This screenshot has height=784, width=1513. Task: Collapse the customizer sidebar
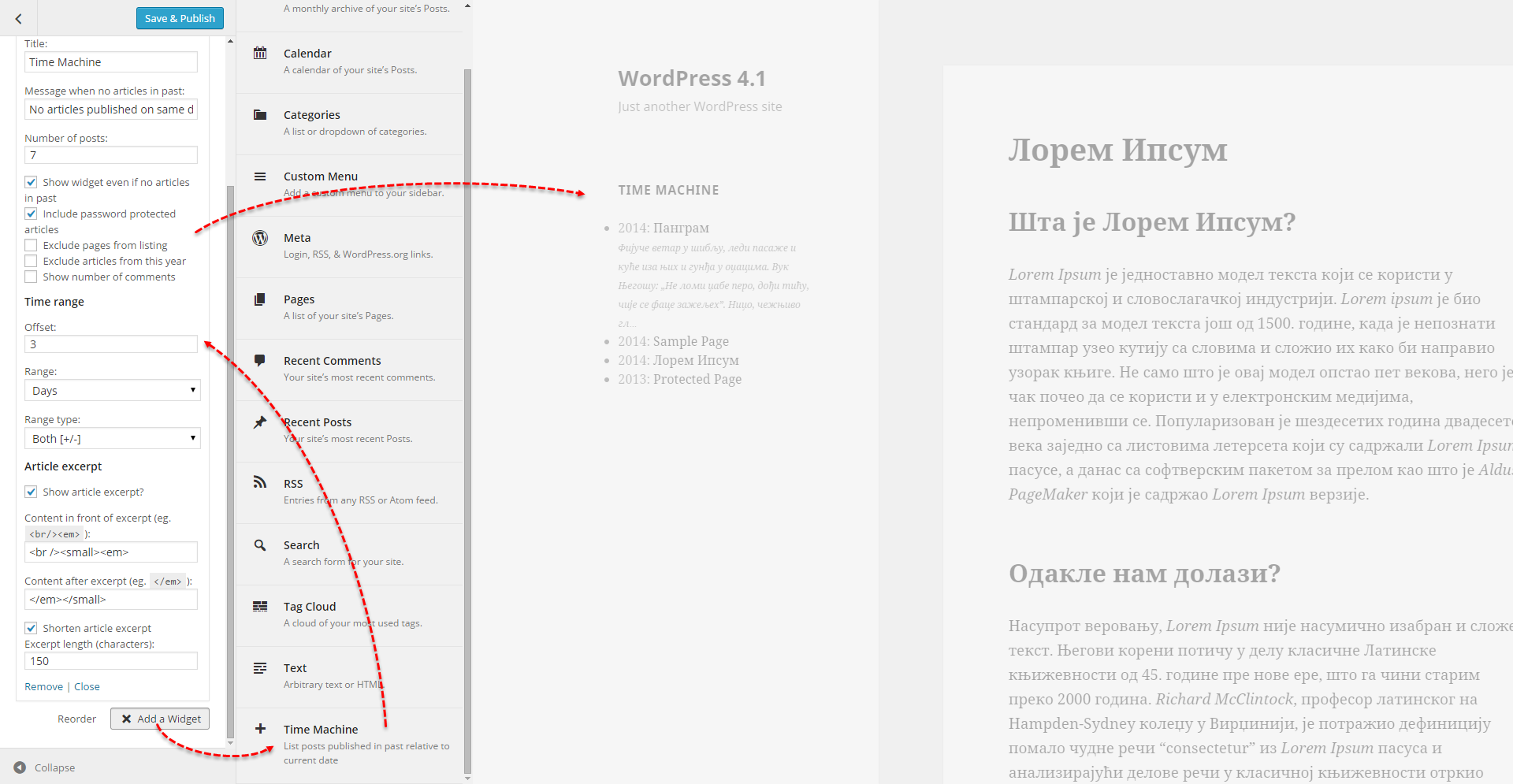point(44,767)
